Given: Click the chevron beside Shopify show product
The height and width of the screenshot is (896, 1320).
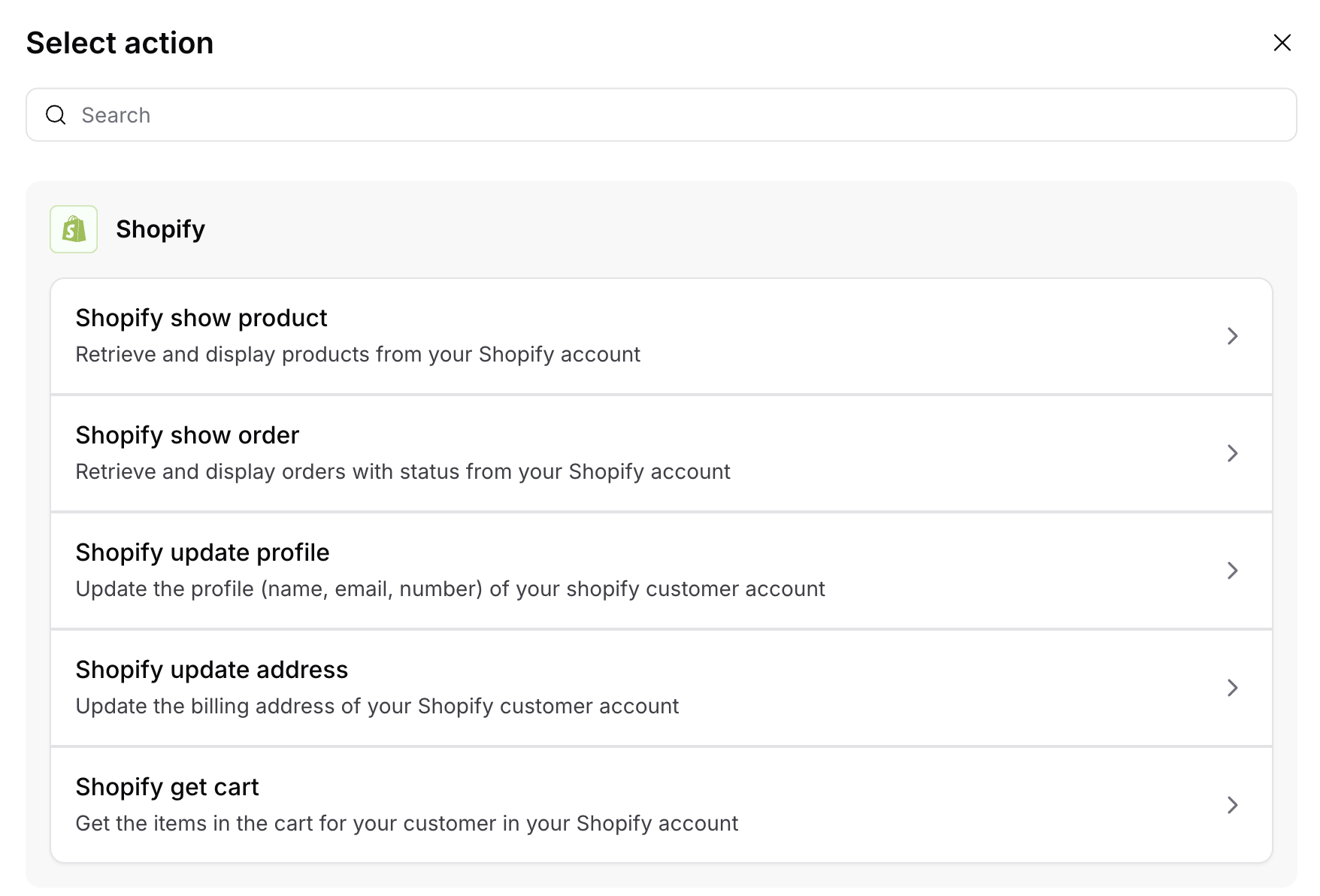Looking at the screenshot, I should (x=1232, y=336).
